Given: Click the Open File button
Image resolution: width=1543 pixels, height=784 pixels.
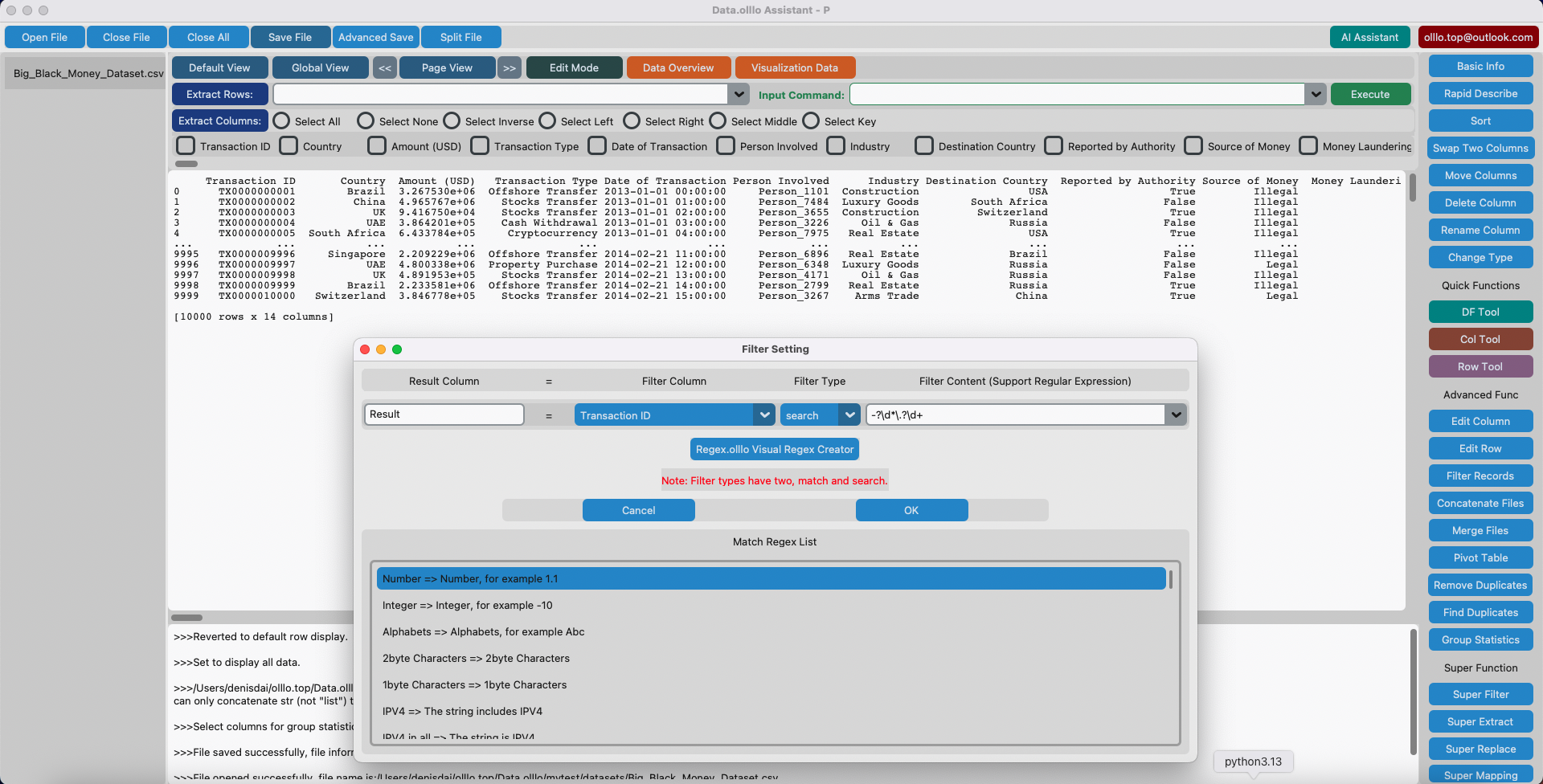Looking at the screenshot, I should tap(44, 37).
